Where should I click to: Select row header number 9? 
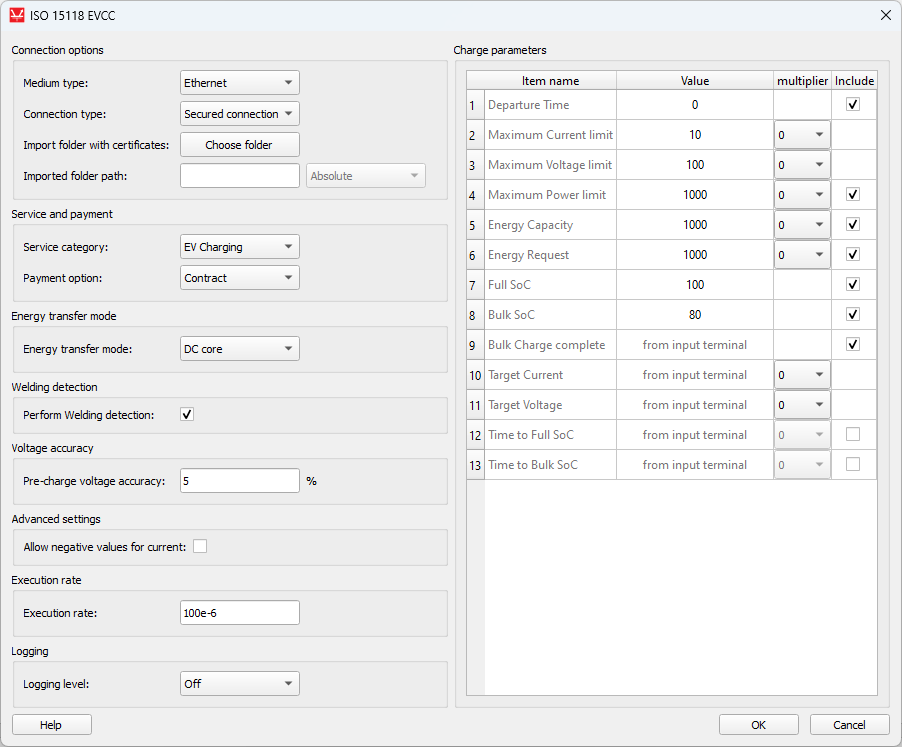coord(476,344)
